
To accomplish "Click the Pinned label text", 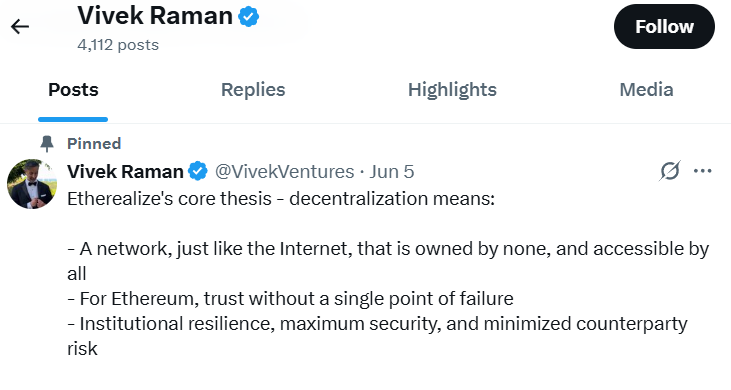I will tap(94, 144).
